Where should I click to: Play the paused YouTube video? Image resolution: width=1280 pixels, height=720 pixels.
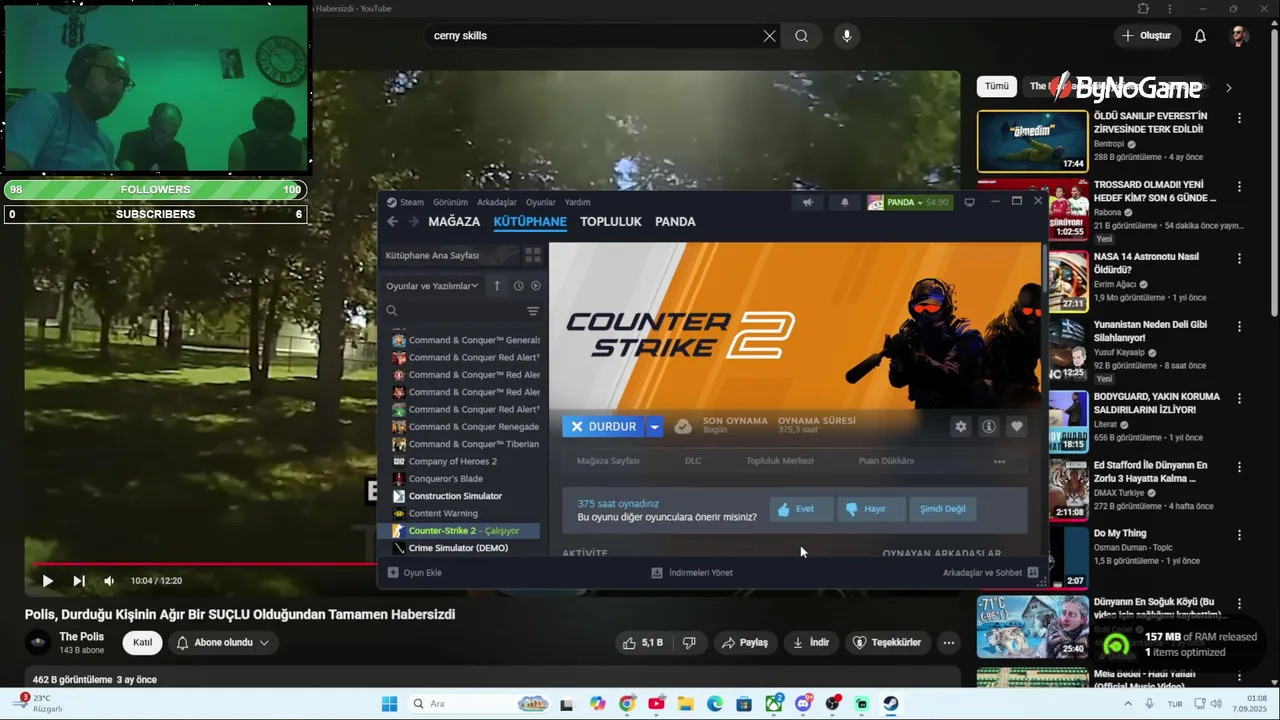tap(47, 581)
